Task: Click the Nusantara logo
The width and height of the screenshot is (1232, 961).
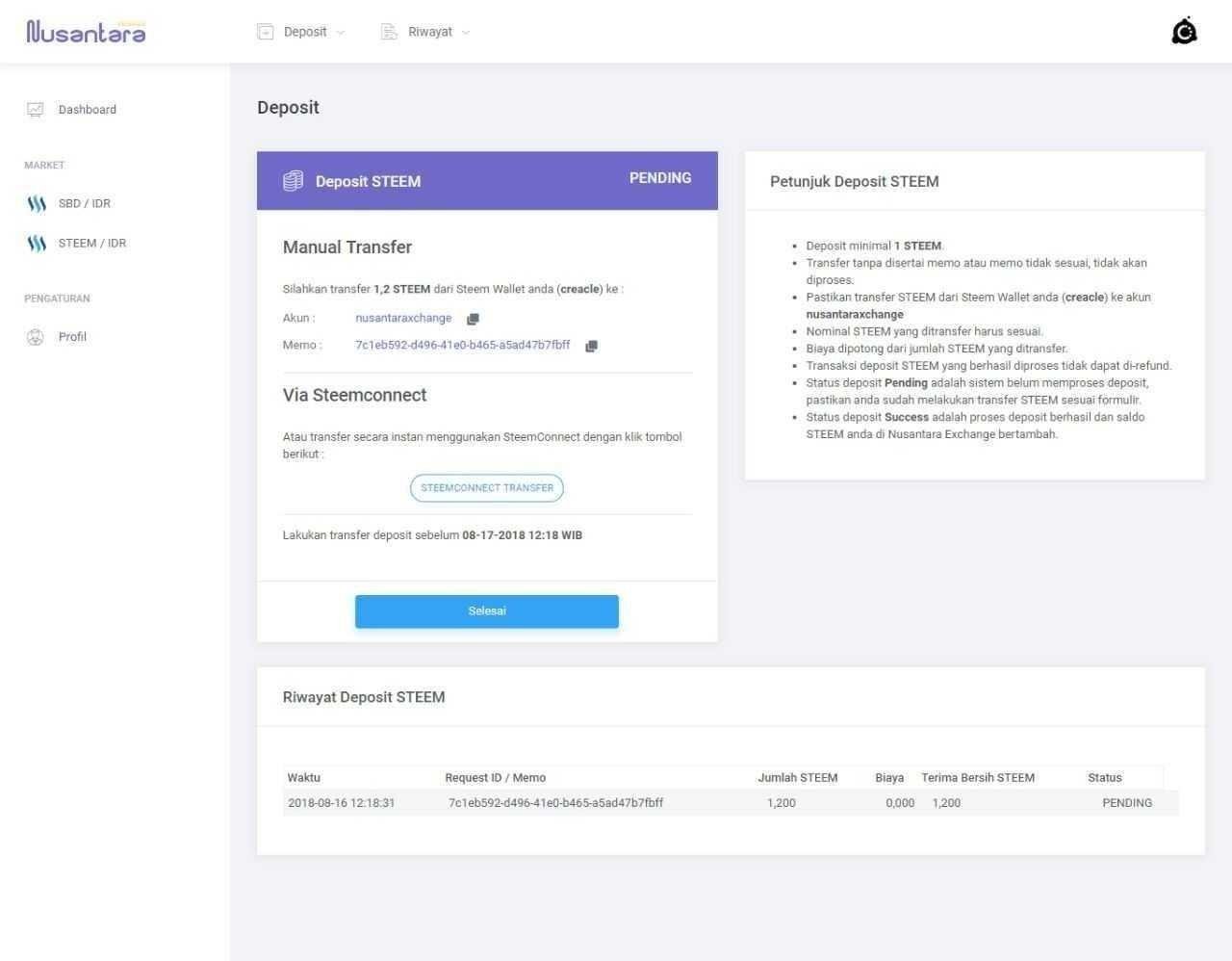Action: click(x=86, y=32)
